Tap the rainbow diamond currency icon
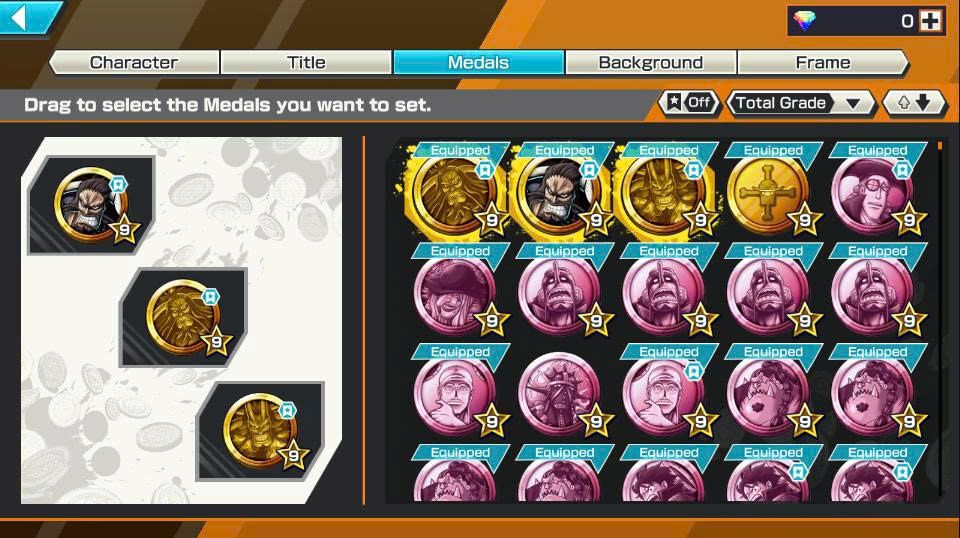Image resolution: width=960 pixels, height=538 pixels. click(804, 21)
